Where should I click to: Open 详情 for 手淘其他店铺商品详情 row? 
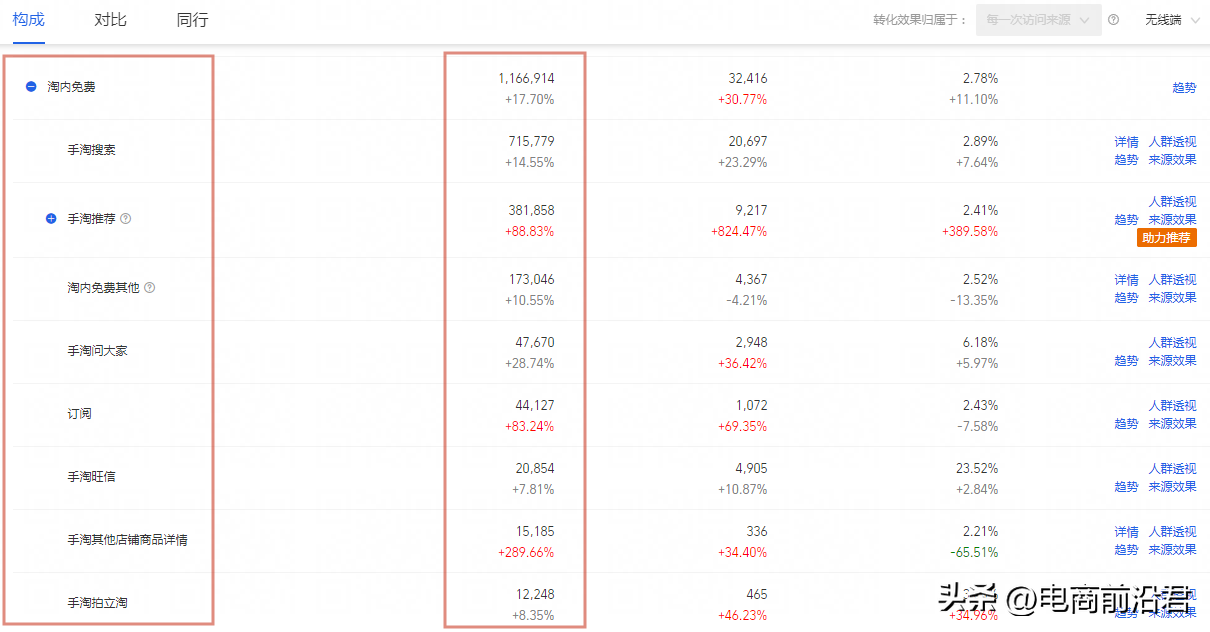tap(1126, 532)
